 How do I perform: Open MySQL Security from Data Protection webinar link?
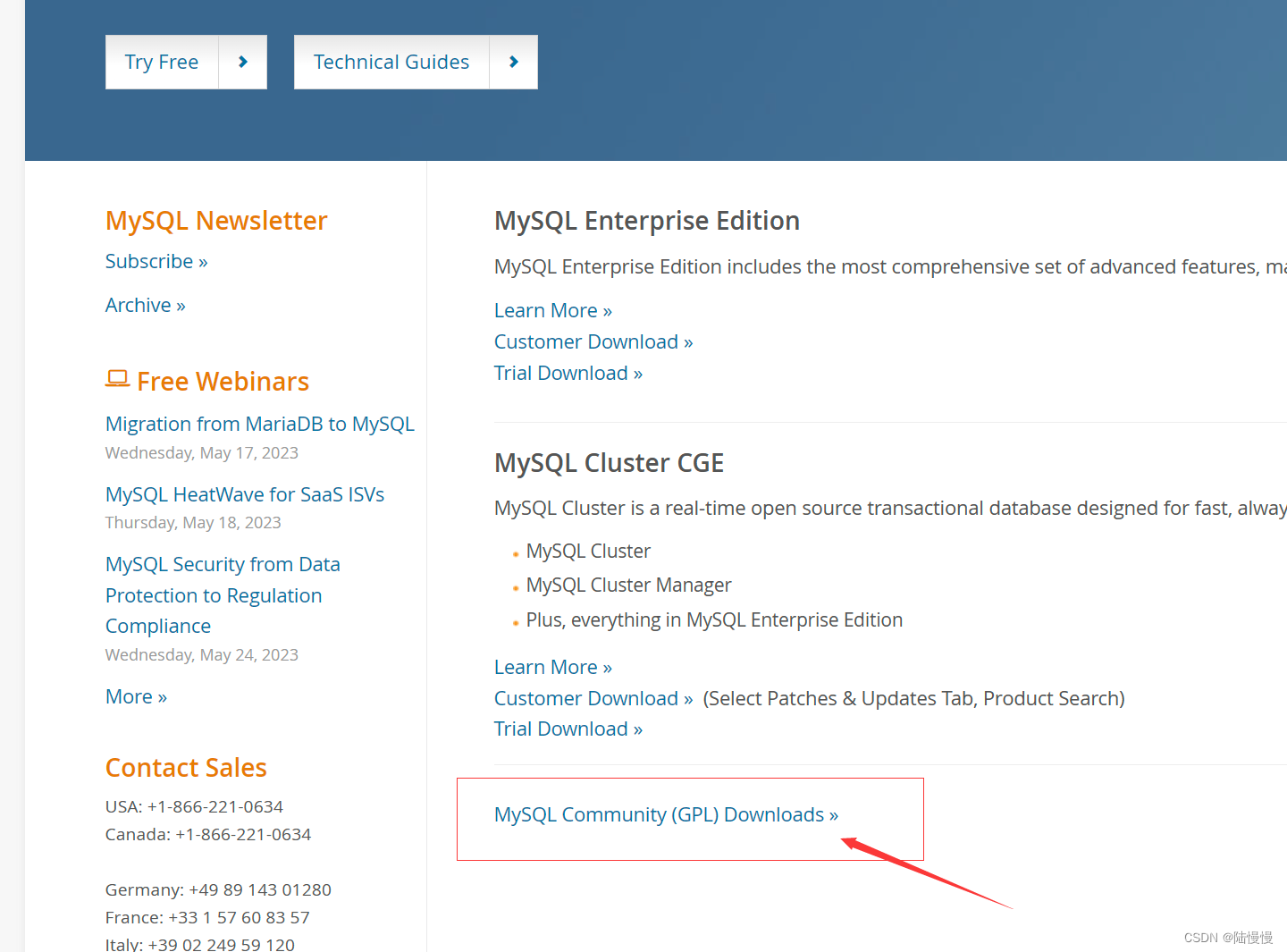coord(223,595)
